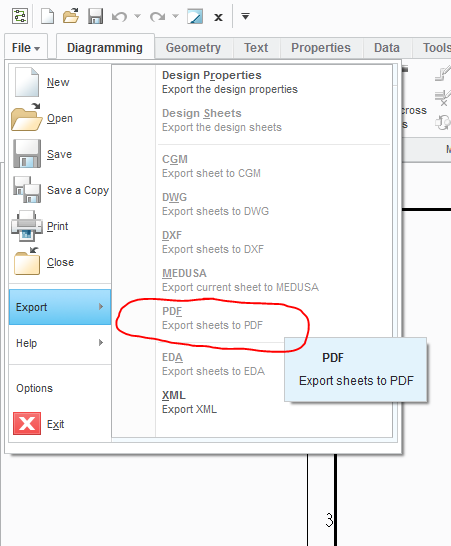Click the File menu button
The image size is (451, 546).
pyautogui.click(x=26, y=48)
